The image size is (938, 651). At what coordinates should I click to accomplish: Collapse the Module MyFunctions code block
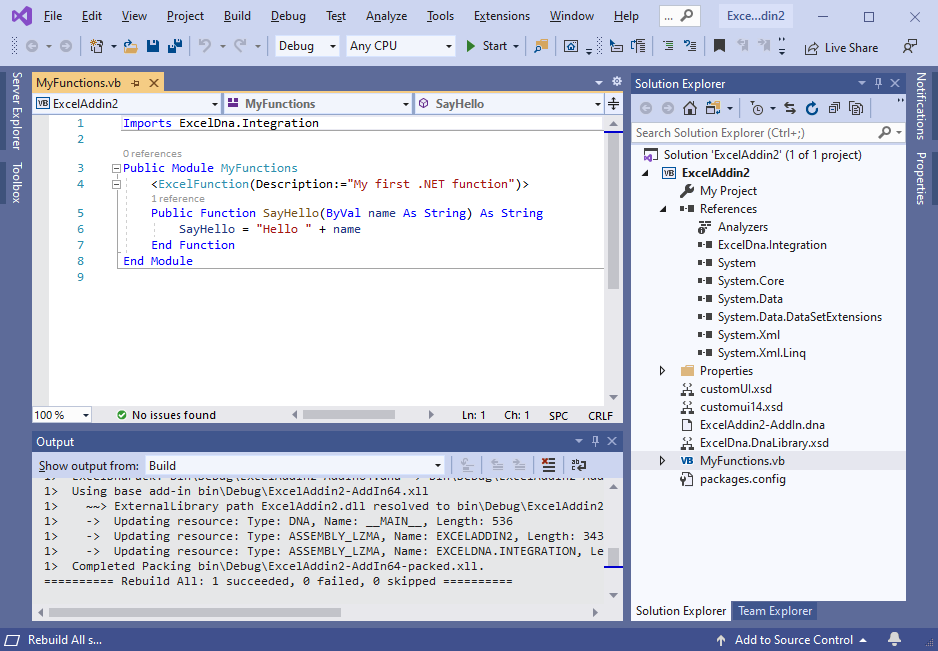pyautogui.click(x=117, y=169)
